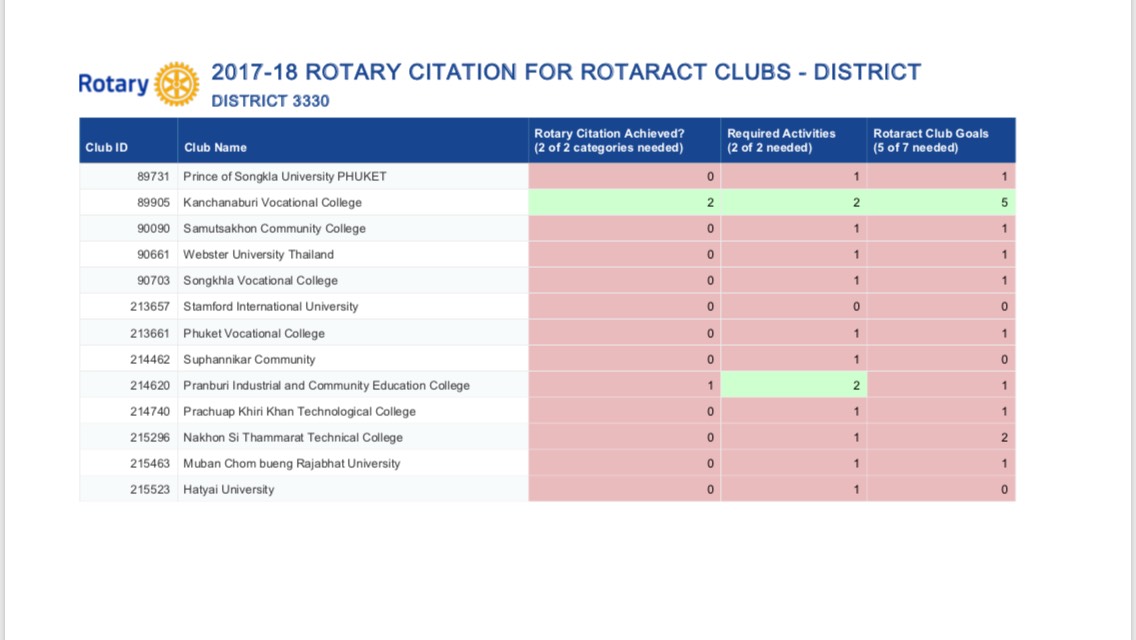Select club ID 90661
Screen dimensions: 1136x640
[x=153, y=254]
